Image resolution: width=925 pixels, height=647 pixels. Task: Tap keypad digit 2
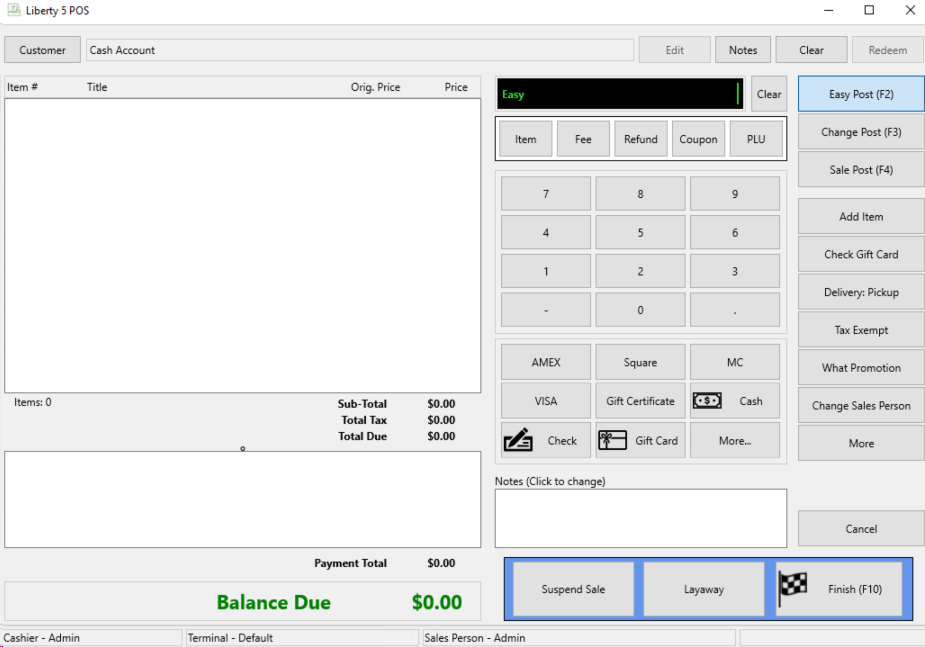[640, 271]
